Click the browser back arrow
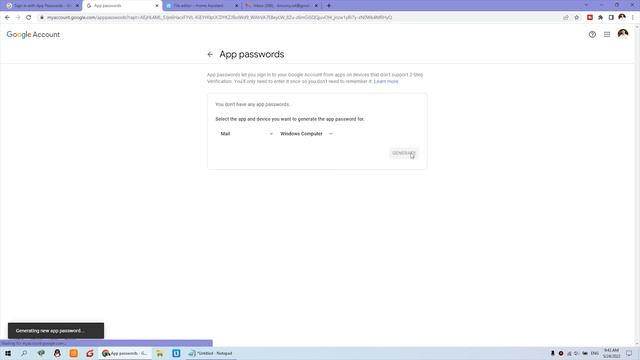The width and height of the screenshot is (640, 360). click(x=7, y=18)
